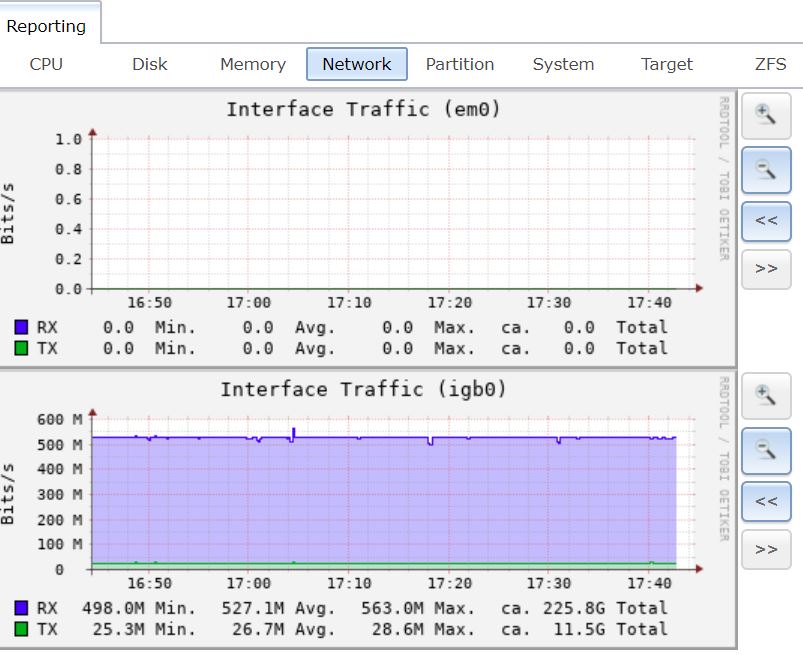The height and width of the screenshot is (655, 803).
Task: Click the Interface Traffic (igb0) title
Action: tap(363, 389)
